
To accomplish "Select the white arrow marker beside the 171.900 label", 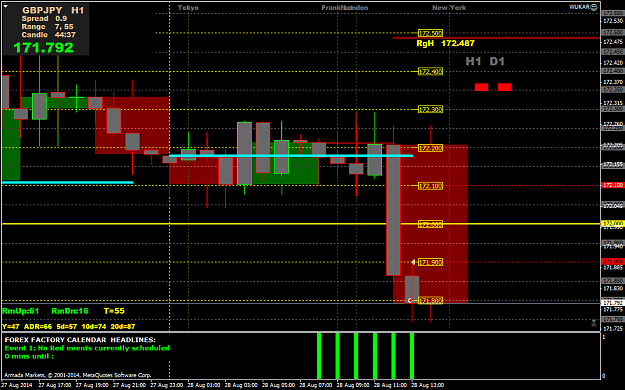I will (413, 262).
